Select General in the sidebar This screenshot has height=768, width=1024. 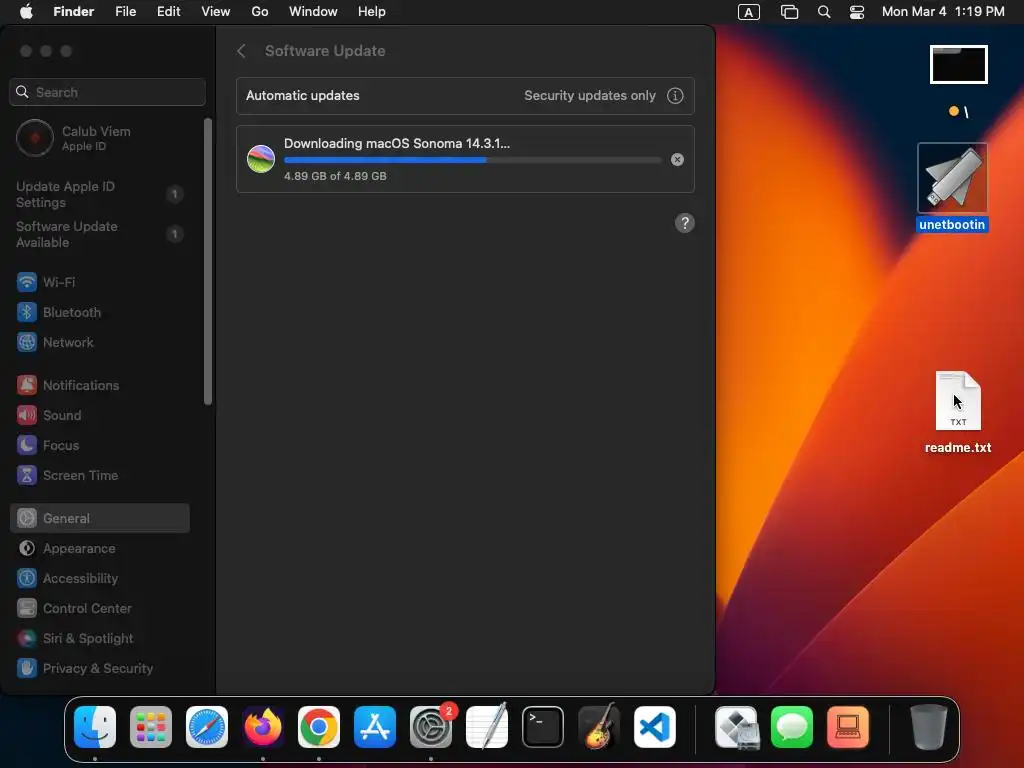100,519
